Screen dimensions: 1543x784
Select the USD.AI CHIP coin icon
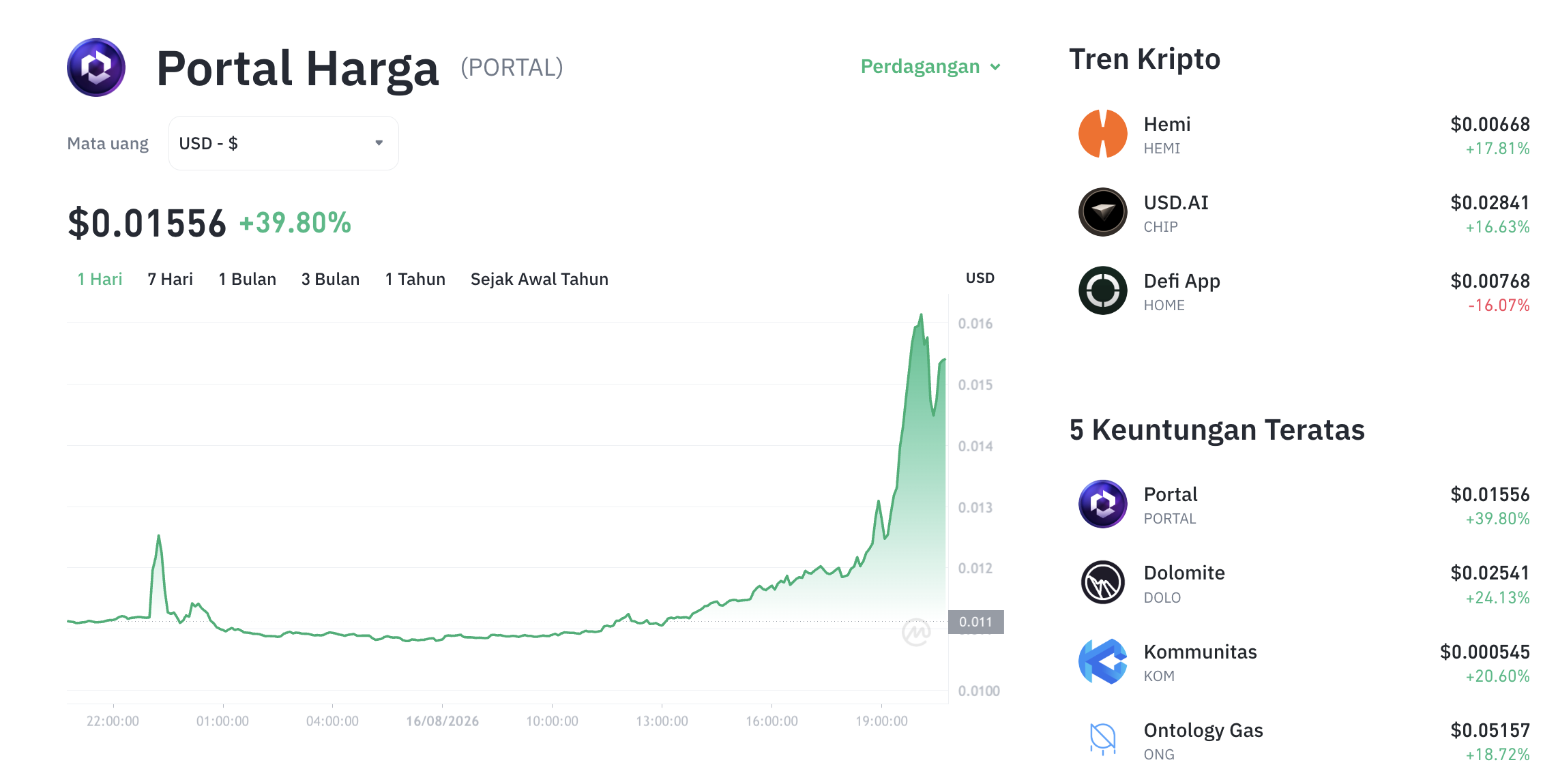point(1102,212)
